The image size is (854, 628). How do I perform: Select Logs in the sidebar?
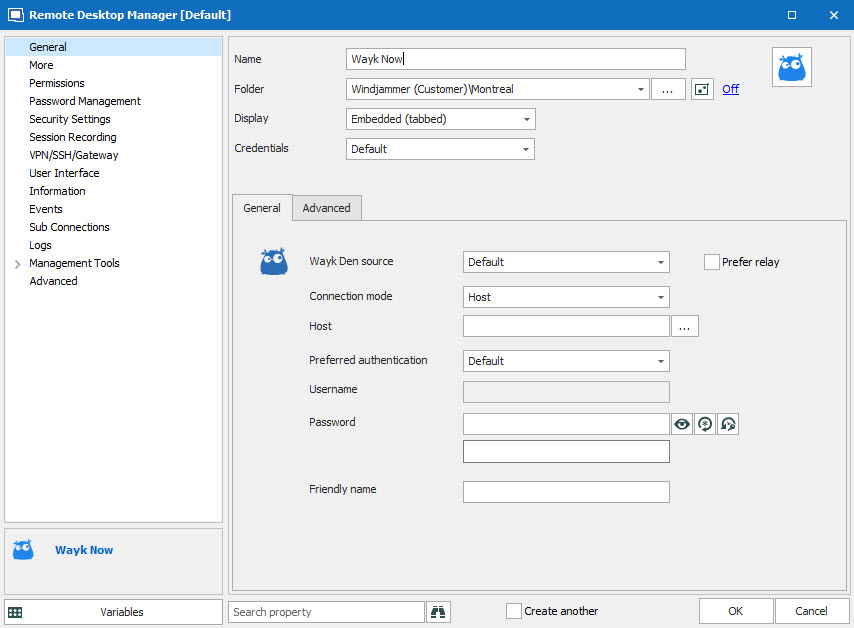[x=40, y=245]
